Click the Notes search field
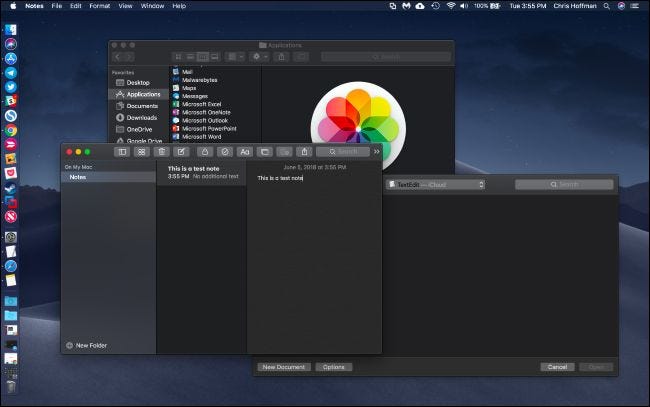This screenshot has width=650, height=407. (x=343, y=151)
